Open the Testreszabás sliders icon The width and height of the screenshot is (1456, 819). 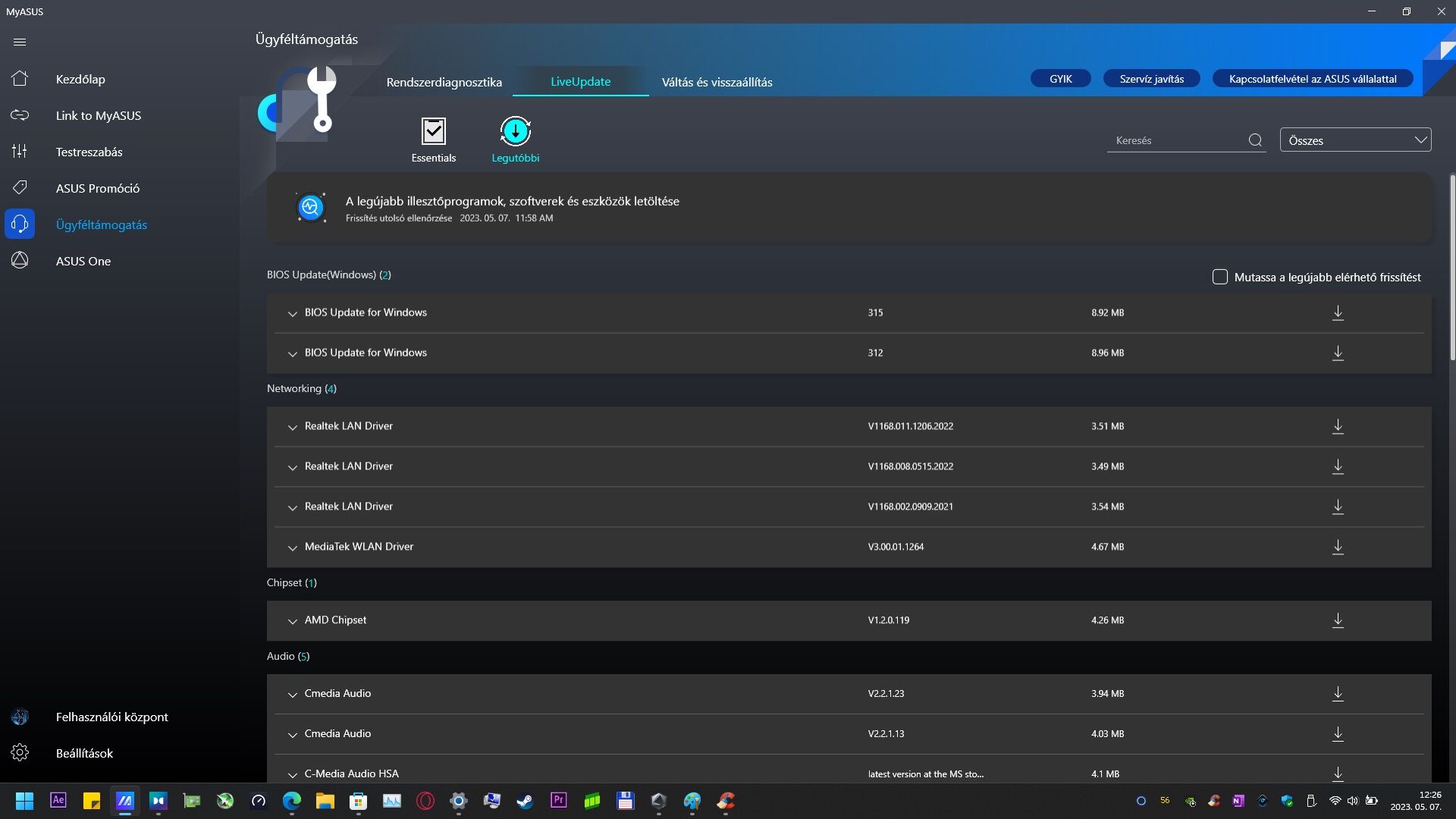20,151
